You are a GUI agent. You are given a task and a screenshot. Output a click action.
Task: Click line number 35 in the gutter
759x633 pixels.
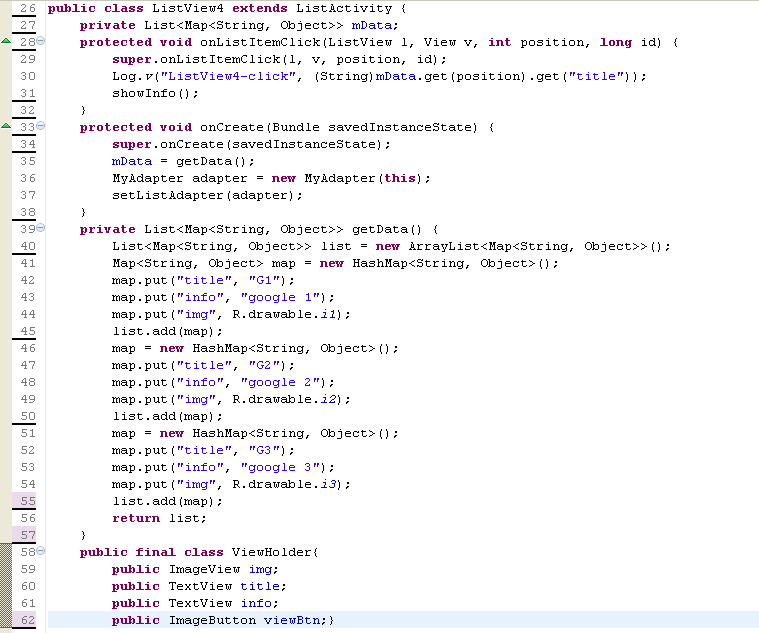[28, 161]
